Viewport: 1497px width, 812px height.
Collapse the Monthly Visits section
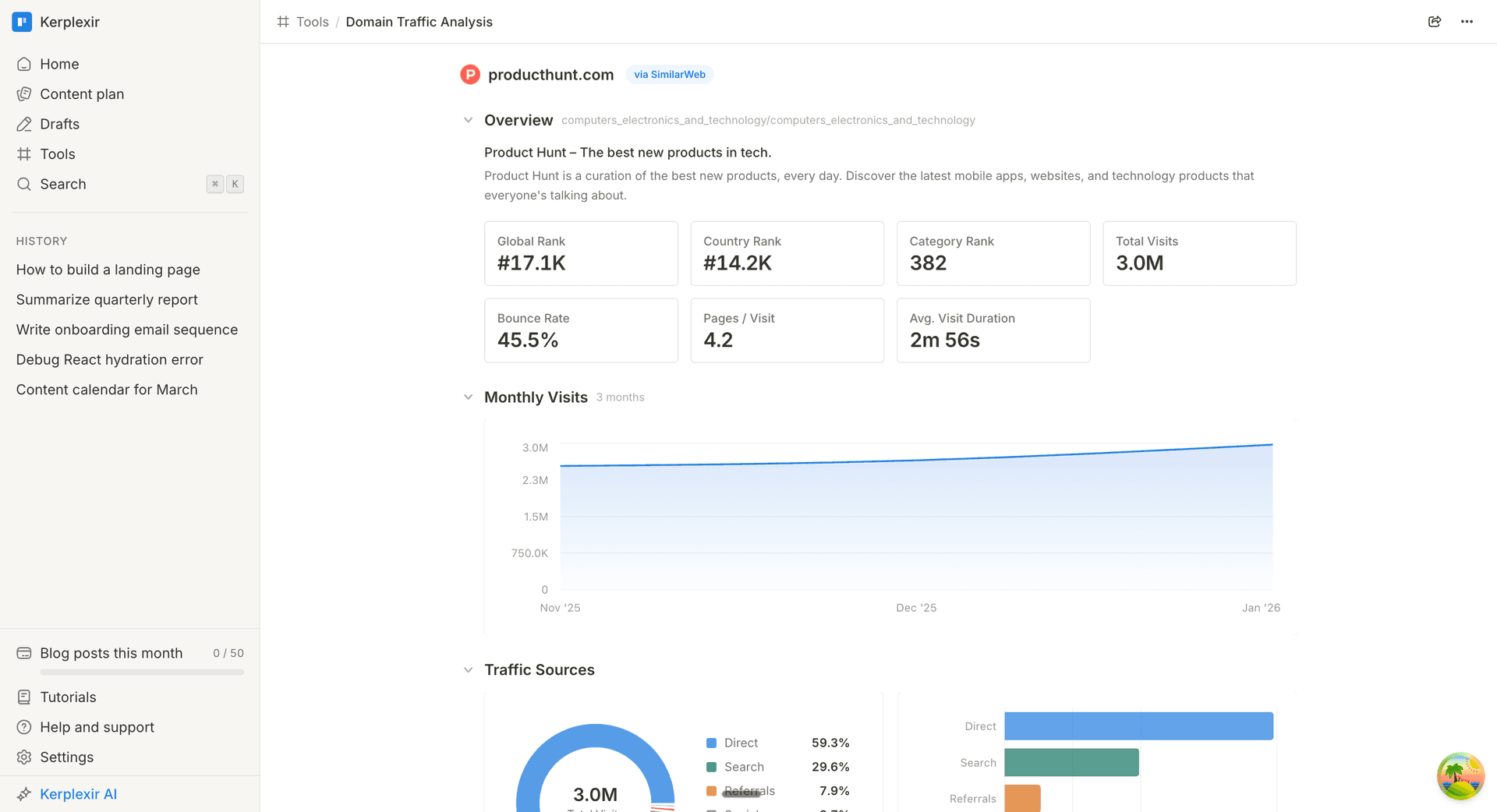(468, 397)
